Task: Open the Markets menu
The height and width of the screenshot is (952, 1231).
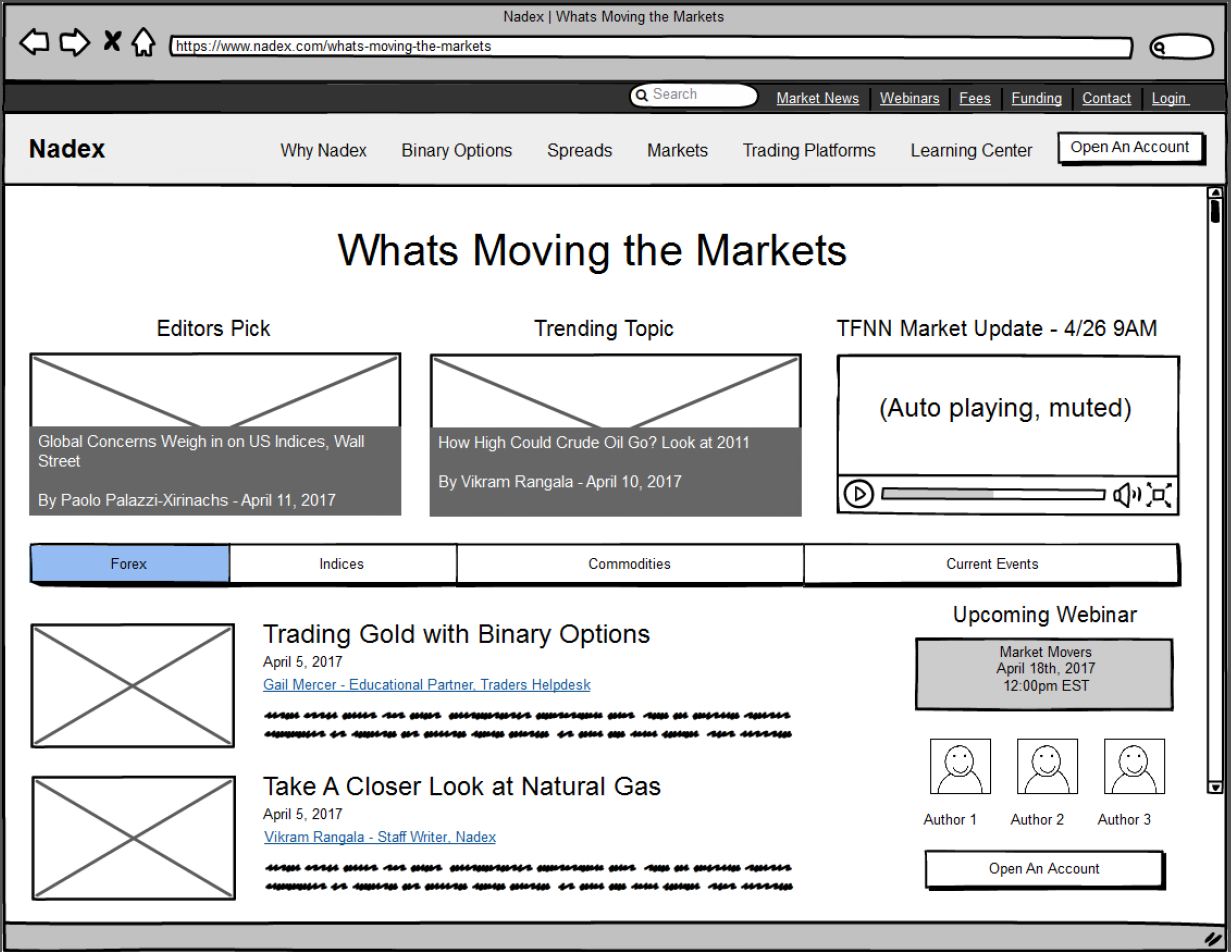Action: [677, 150]
